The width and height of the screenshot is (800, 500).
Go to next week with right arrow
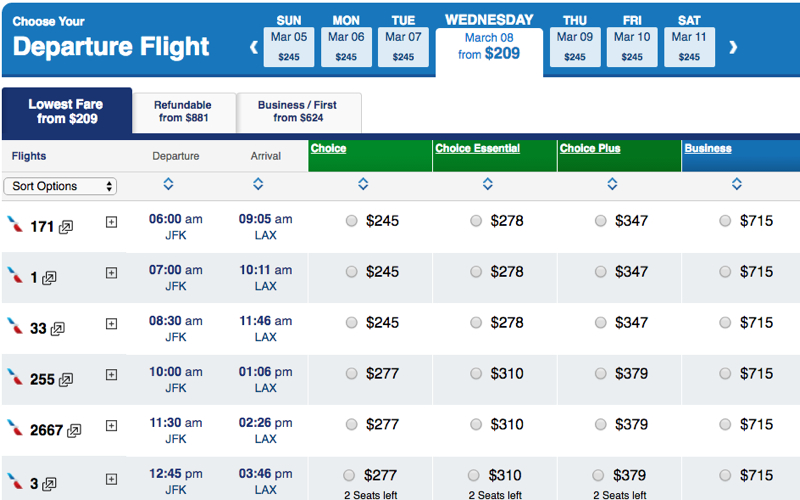tap(733, 47)
